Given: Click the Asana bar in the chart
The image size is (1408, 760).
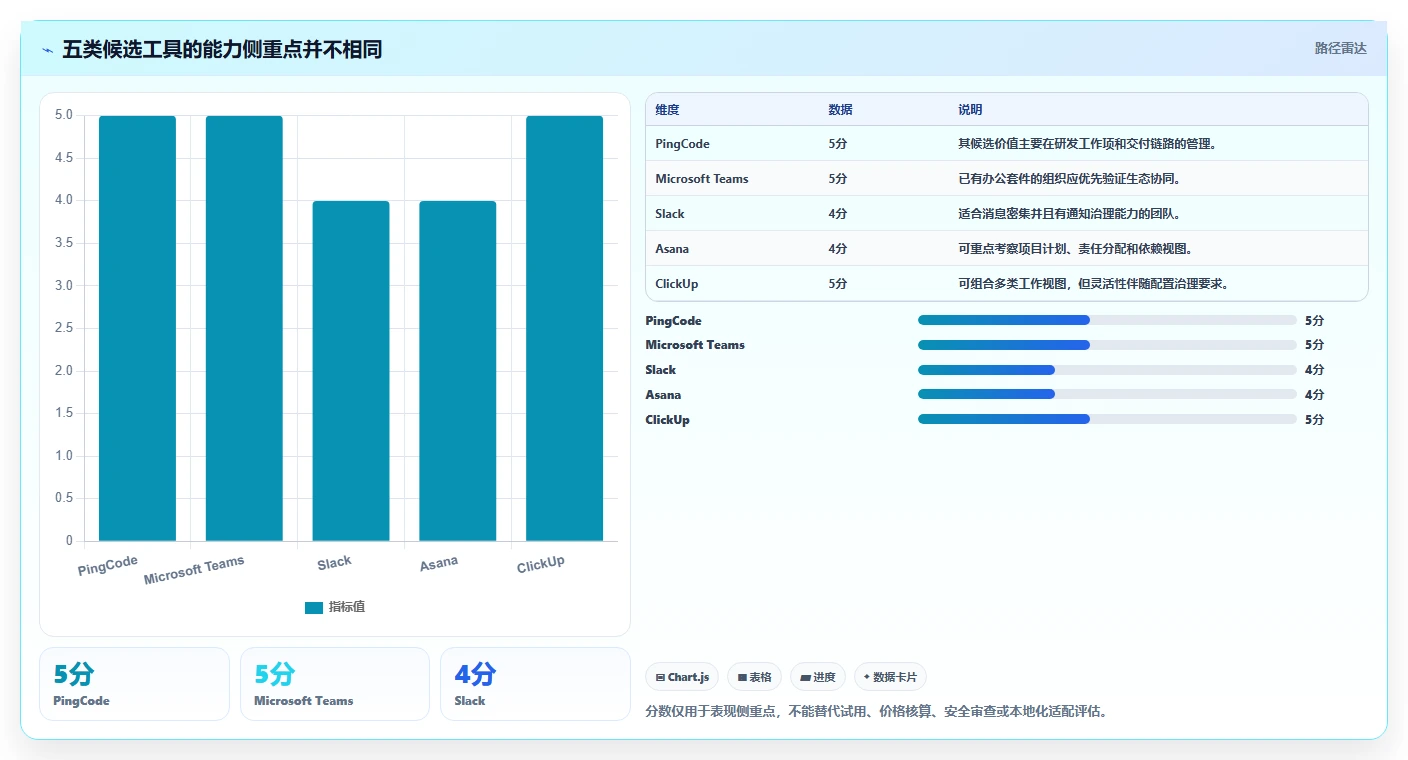Looking at the screenshot, I should [458, 371].
